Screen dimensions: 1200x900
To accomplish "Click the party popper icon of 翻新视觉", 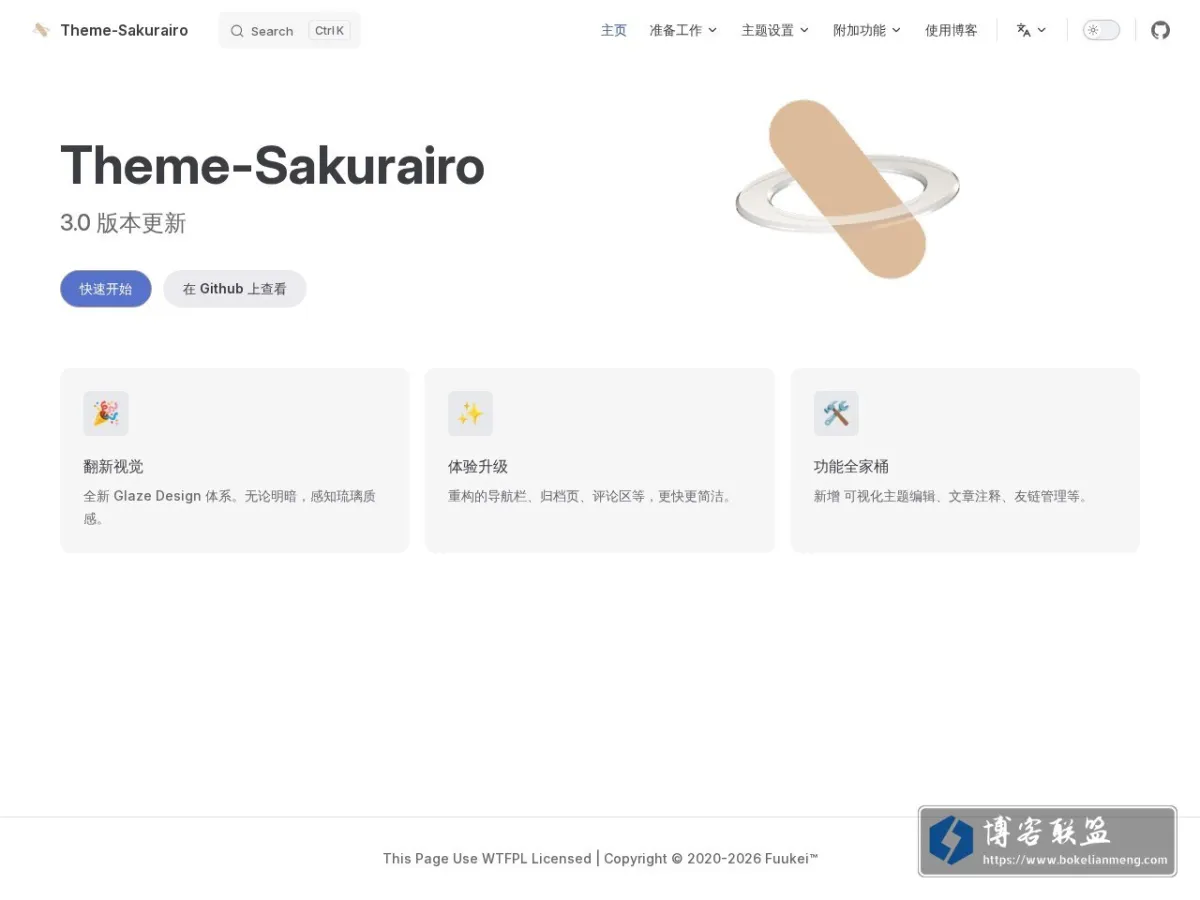I will [x=106, y=413].
